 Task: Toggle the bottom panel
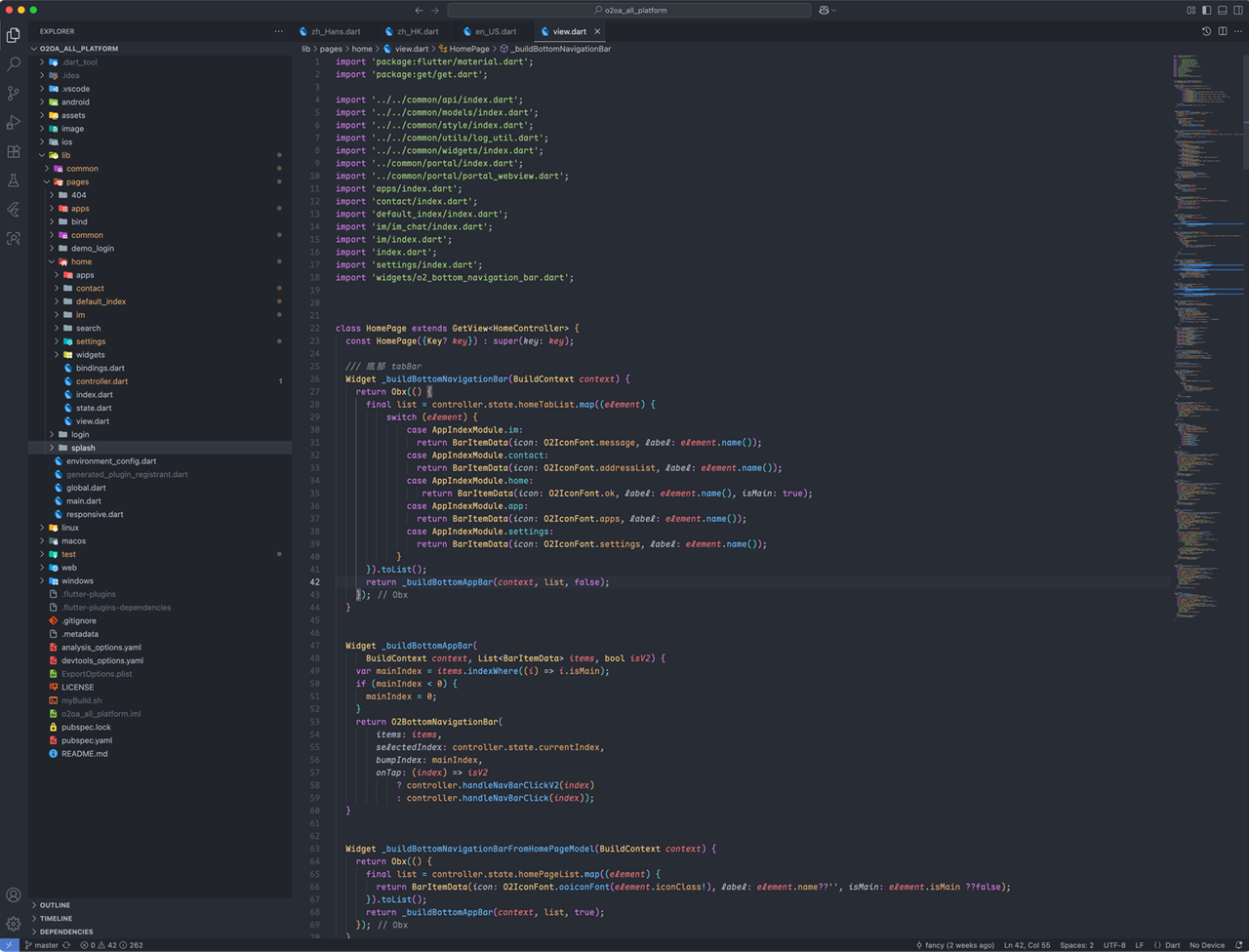click(1222, 10)
